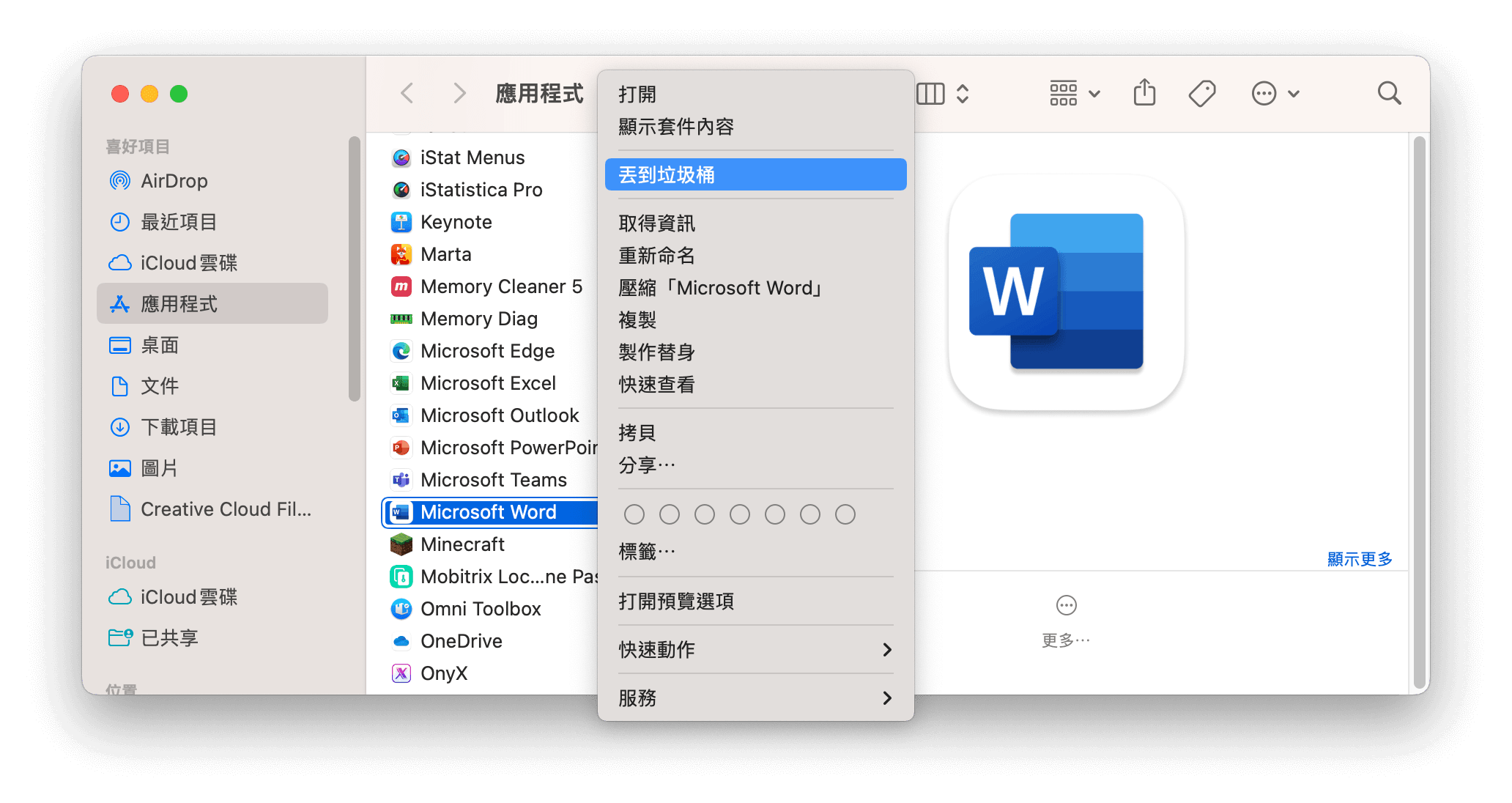1512x803 pixels.
Task: Select Memory Diag in the list
Action: 491,319
